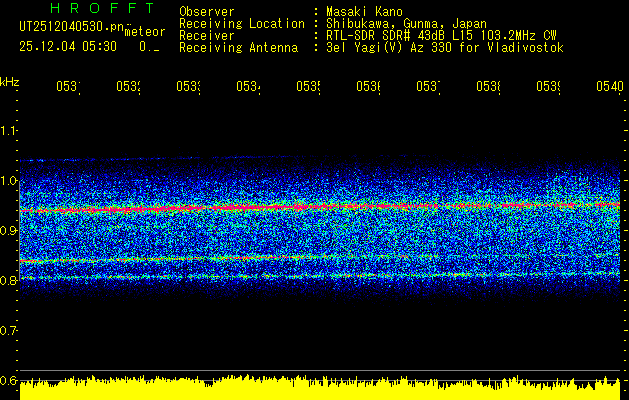Click the green 'meteor' label
This screenshot has height=400, width=629.
pyautogui.click(x=145, y=32)
